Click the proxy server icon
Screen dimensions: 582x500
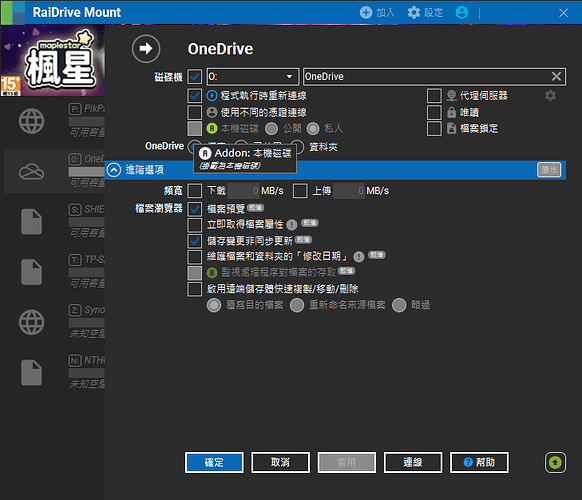451,96
